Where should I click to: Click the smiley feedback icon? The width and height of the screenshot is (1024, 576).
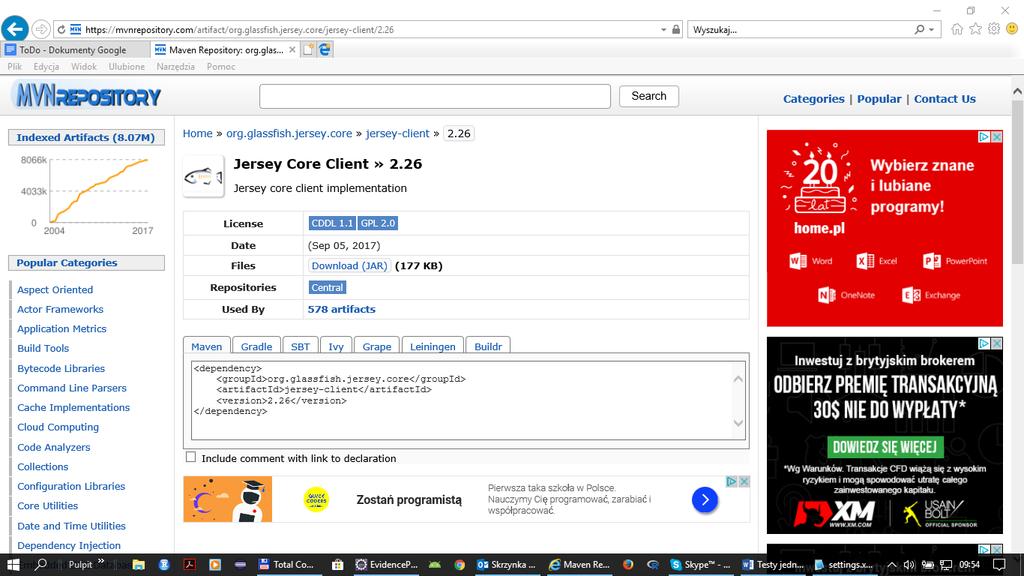click(1012, 29)
